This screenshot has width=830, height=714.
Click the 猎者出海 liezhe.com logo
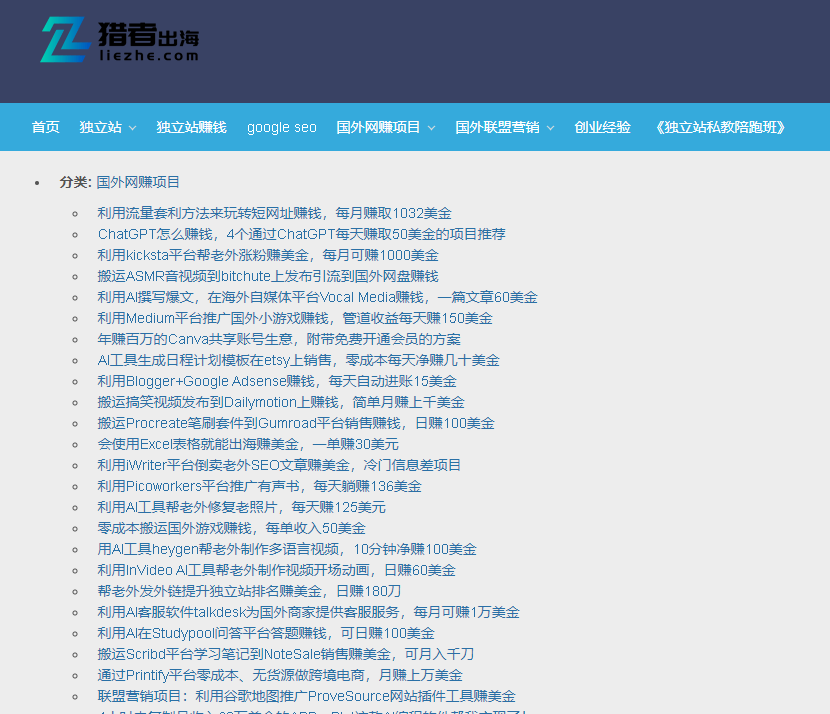click(x=120, y=40)
